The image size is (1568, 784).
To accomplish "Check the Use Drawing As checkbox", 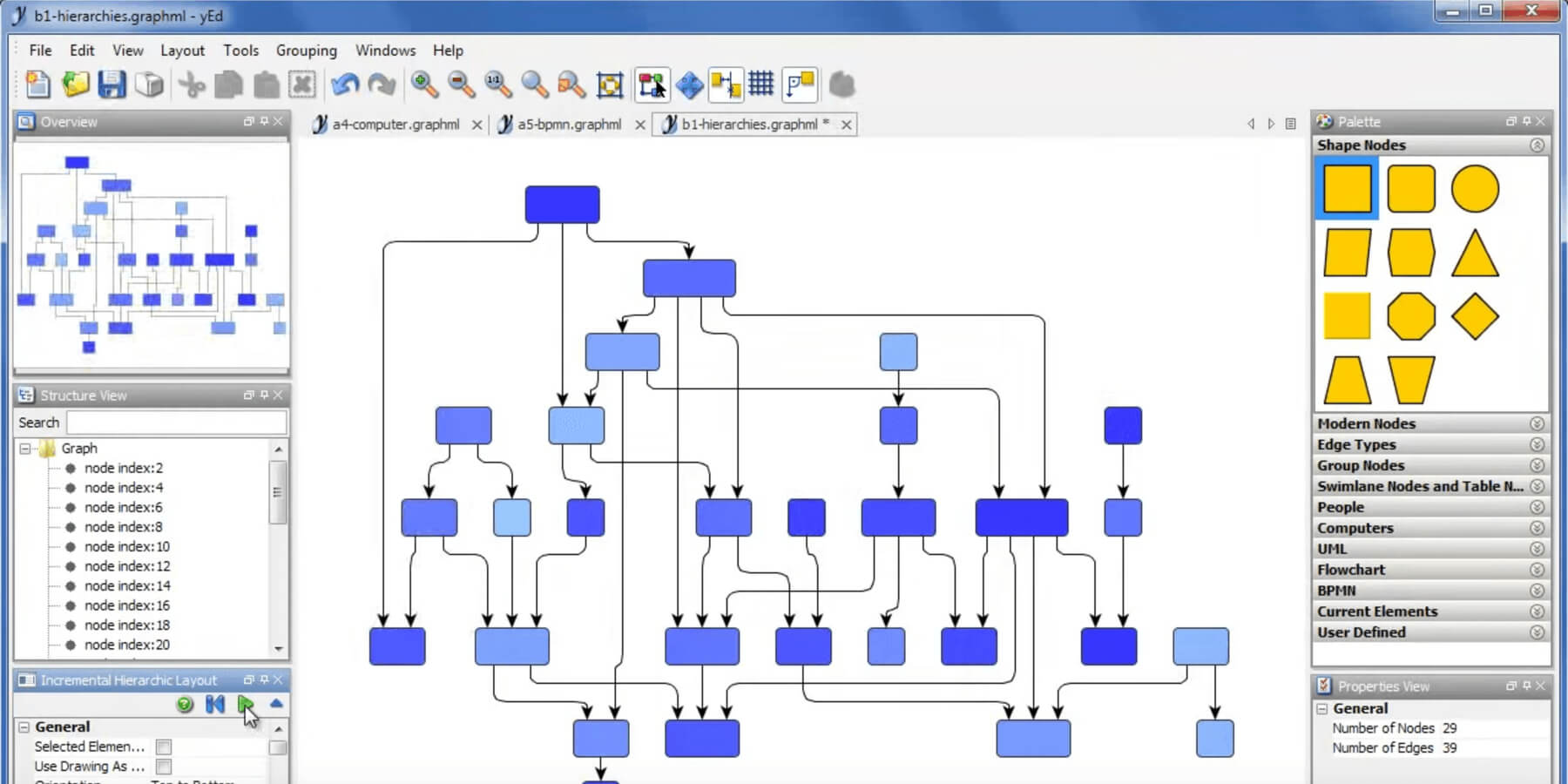I will point(164,767).
